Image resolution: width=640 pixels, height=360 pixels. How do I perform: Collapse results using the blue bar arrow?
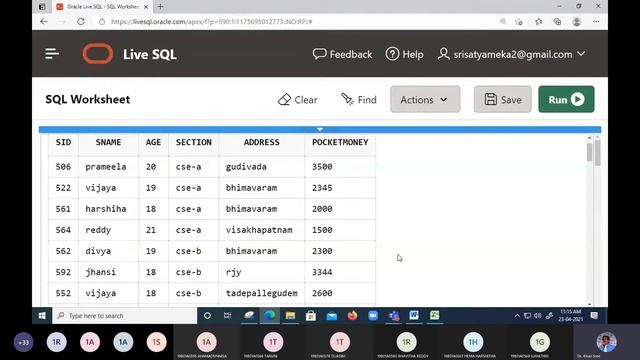coord(320,129)
